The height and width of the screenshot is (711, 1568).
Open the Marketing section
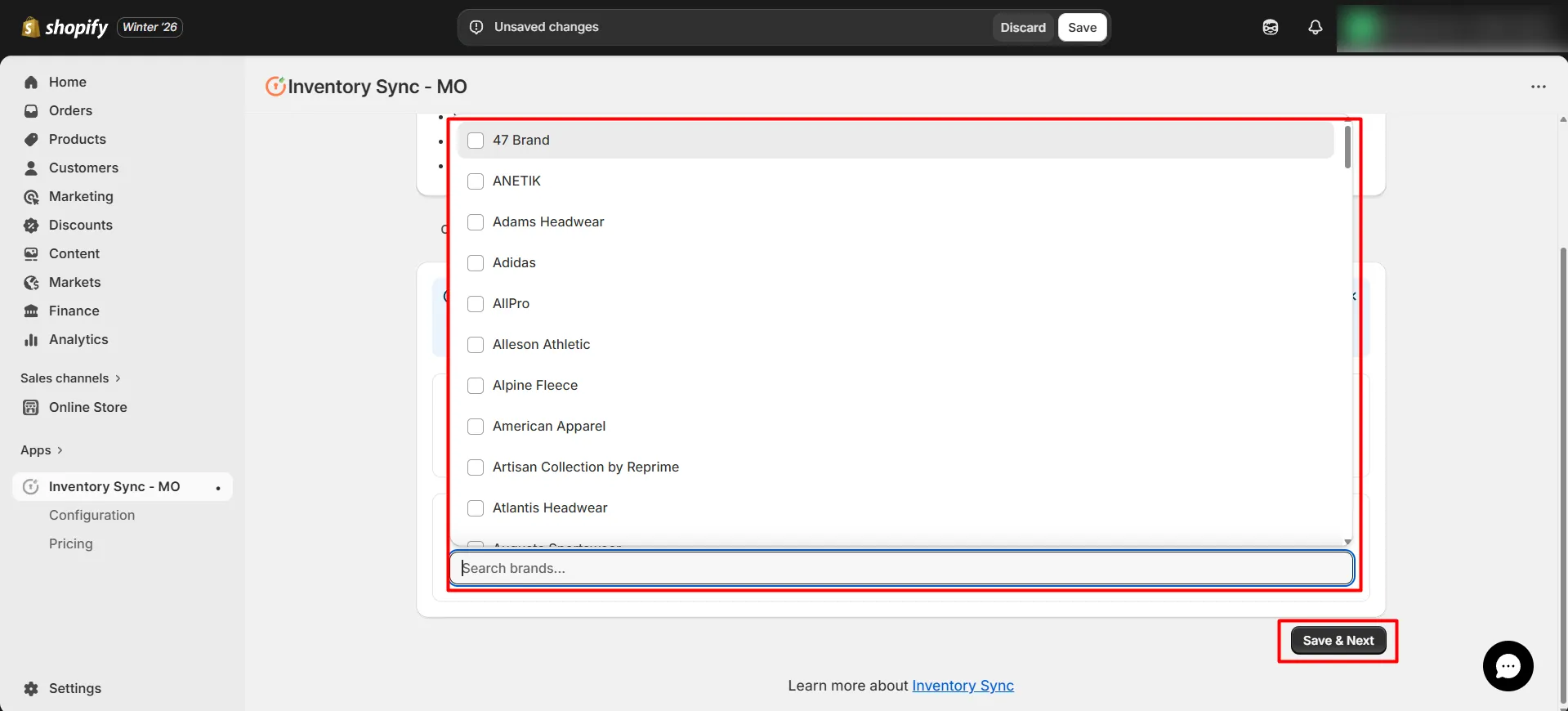pyautogui.click(x=81, y=196)
